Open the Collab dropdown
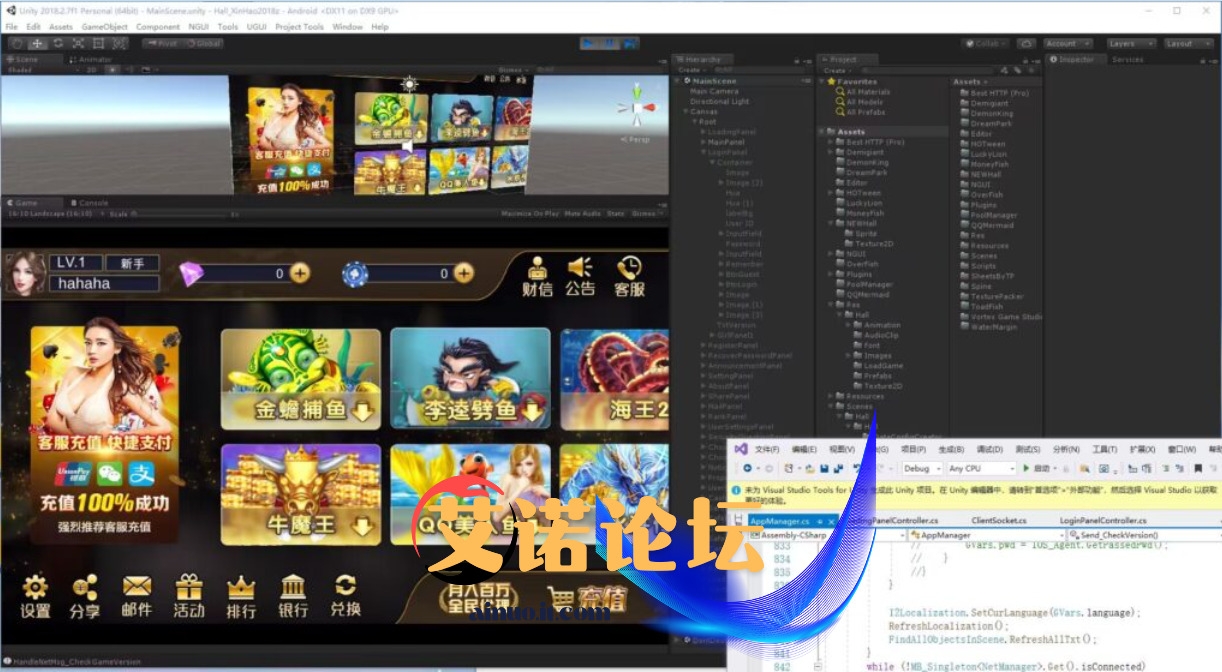The height and width of the screenshot is (672, 1222). tap(986, 43)
